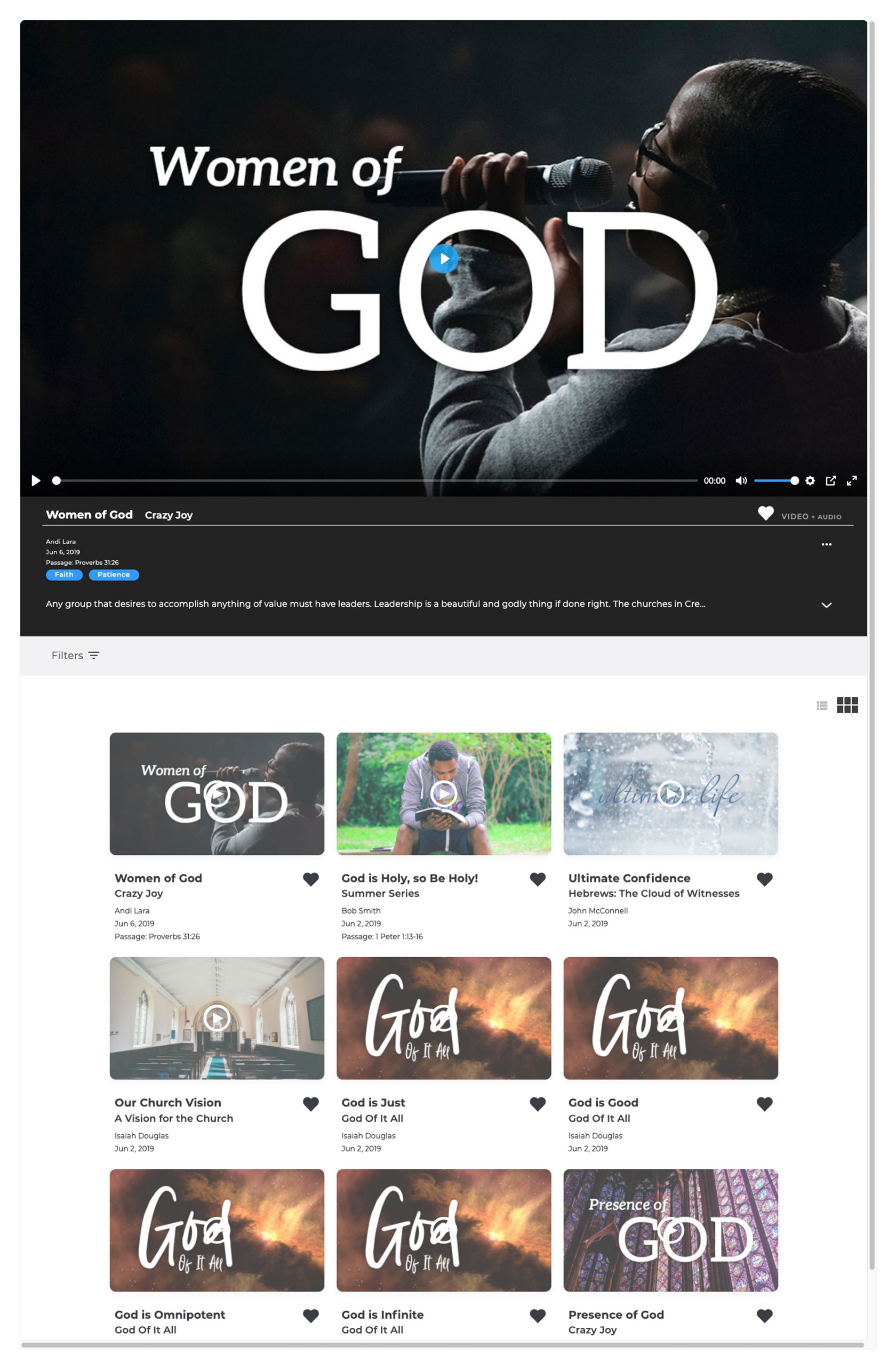896x1371 pixels.
Task: Toggle favorite heart on God is Just
Action: pos(537,1104)
